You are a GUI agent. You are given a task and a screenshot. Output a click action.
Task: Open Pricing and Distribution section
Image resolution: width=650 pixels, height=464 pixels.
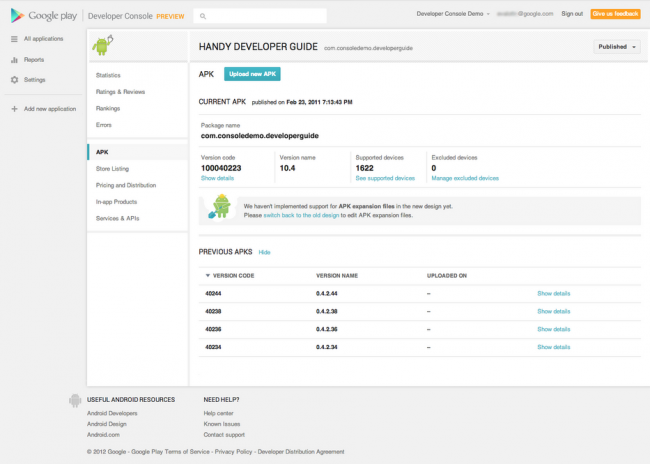[126, 185]
